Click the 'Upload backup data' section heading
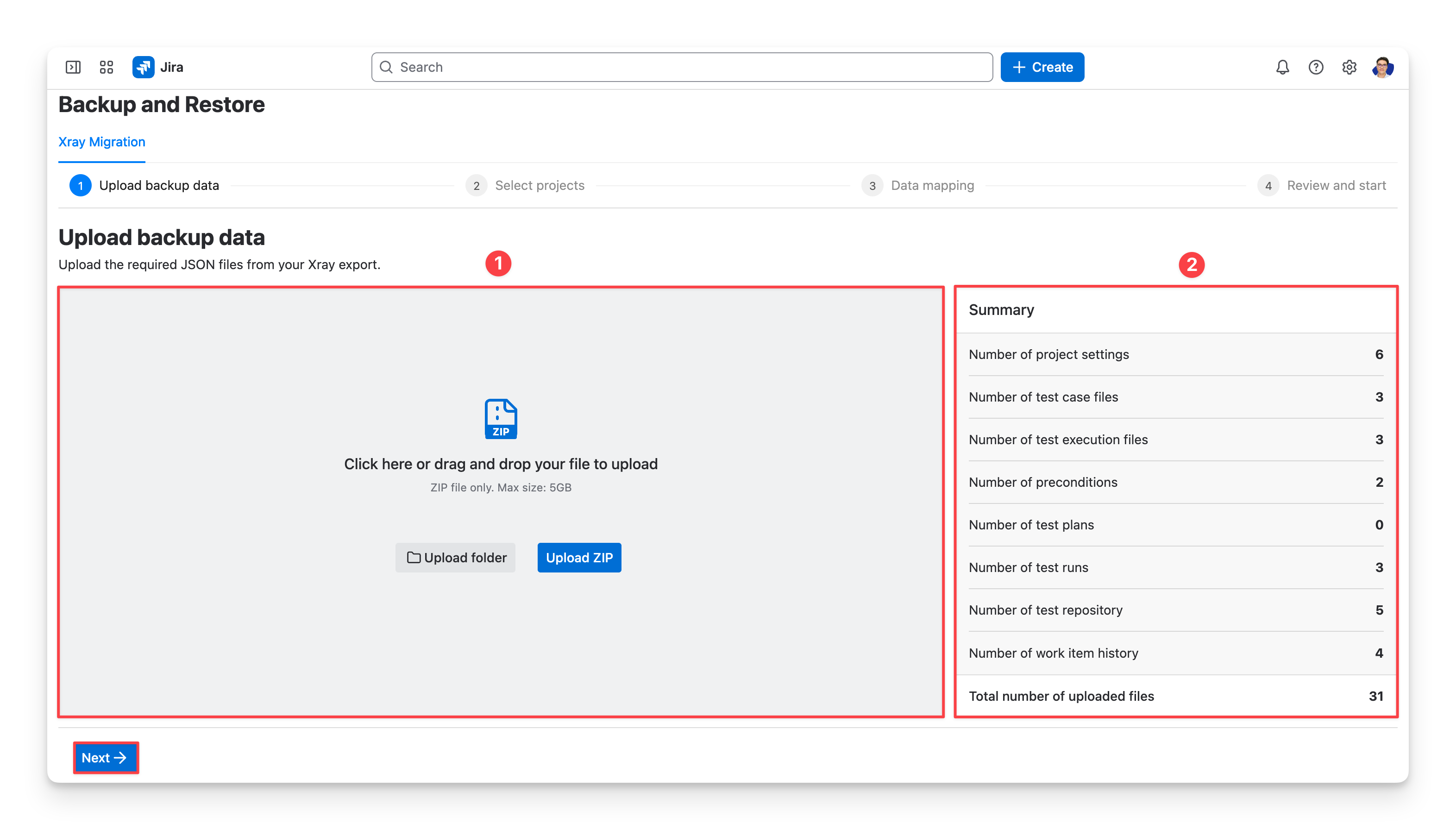The width and height of the screenshot is (1456, 830). click(x=161, y=237)
